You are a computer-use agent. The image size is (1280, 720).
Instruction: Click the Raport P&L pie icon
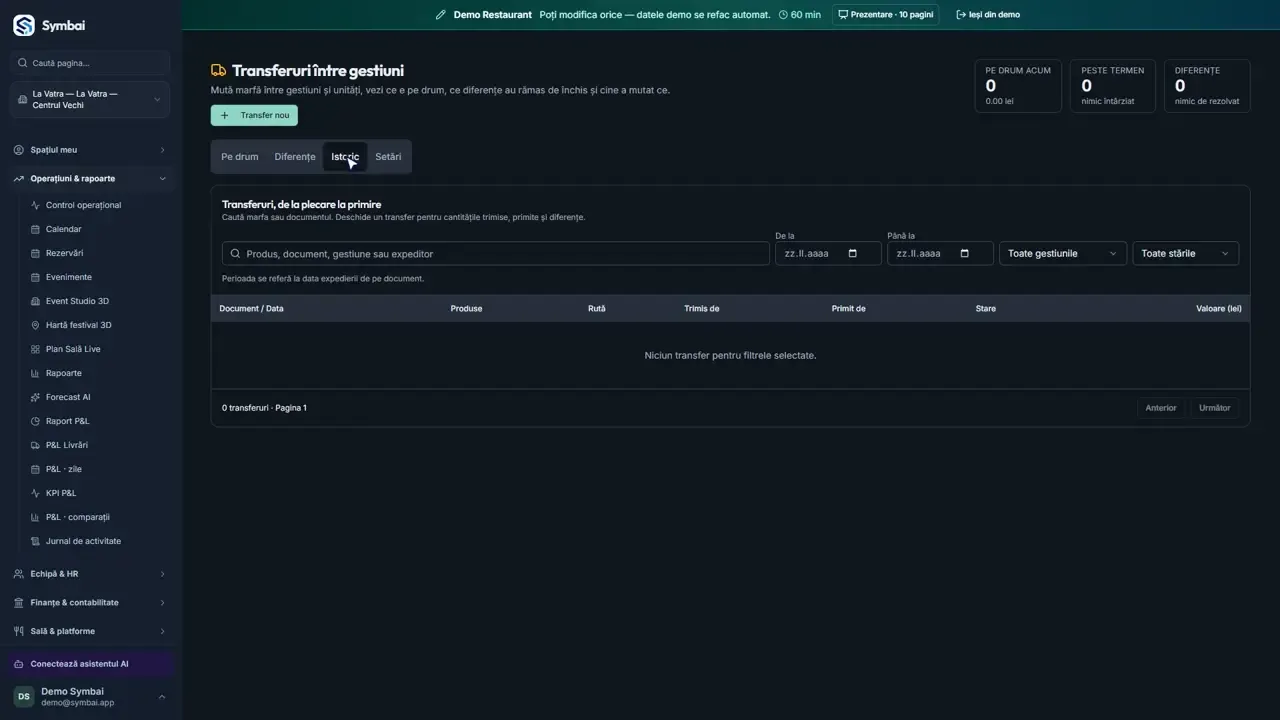point(36,421)
